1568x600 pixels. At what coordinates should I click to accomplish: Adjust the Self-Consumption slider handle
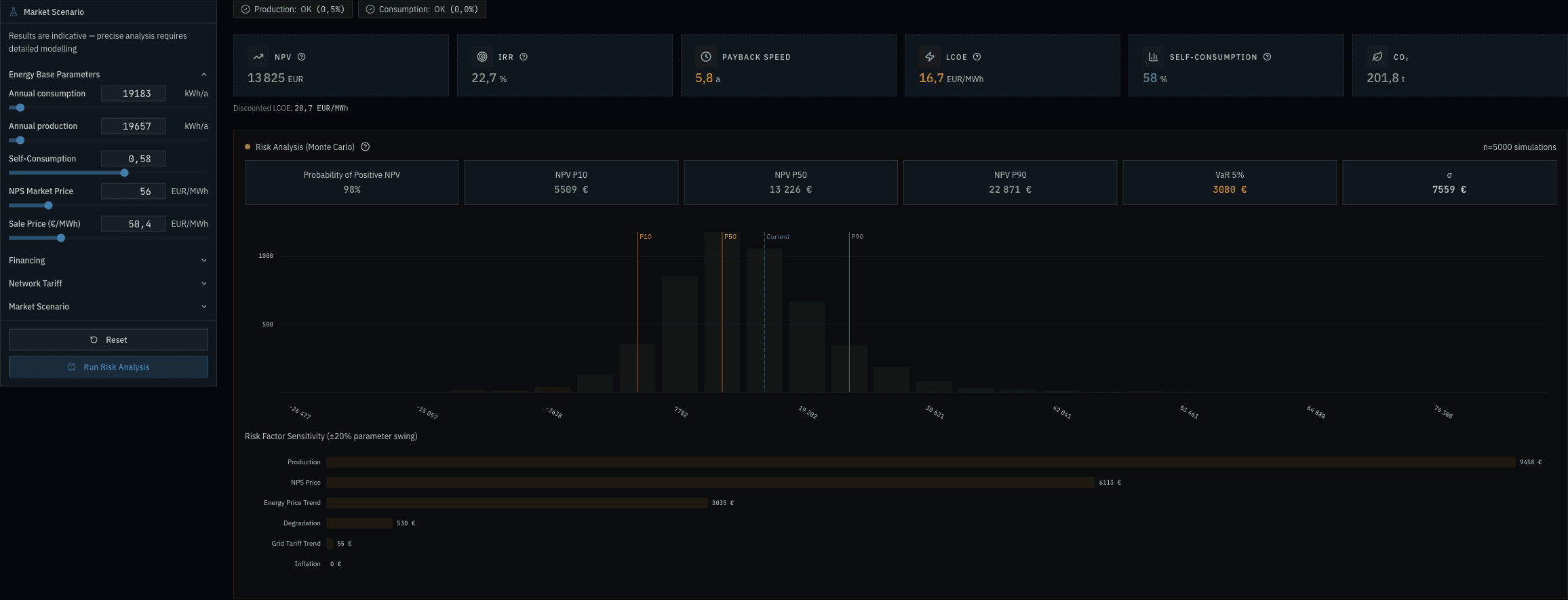[x=124, y=173]
